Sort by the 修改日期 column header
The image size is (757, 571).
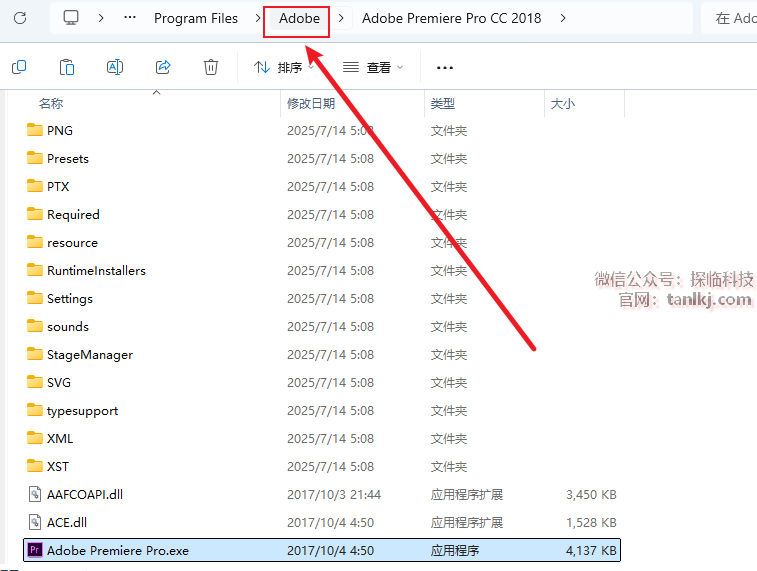click(x=311, y=103)
